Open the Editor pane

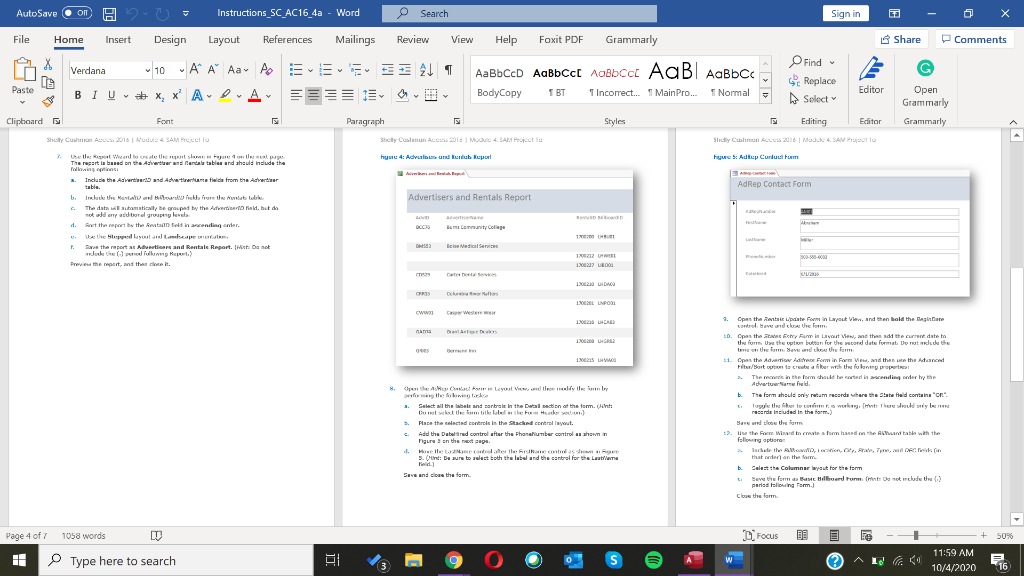click(871, 77)
